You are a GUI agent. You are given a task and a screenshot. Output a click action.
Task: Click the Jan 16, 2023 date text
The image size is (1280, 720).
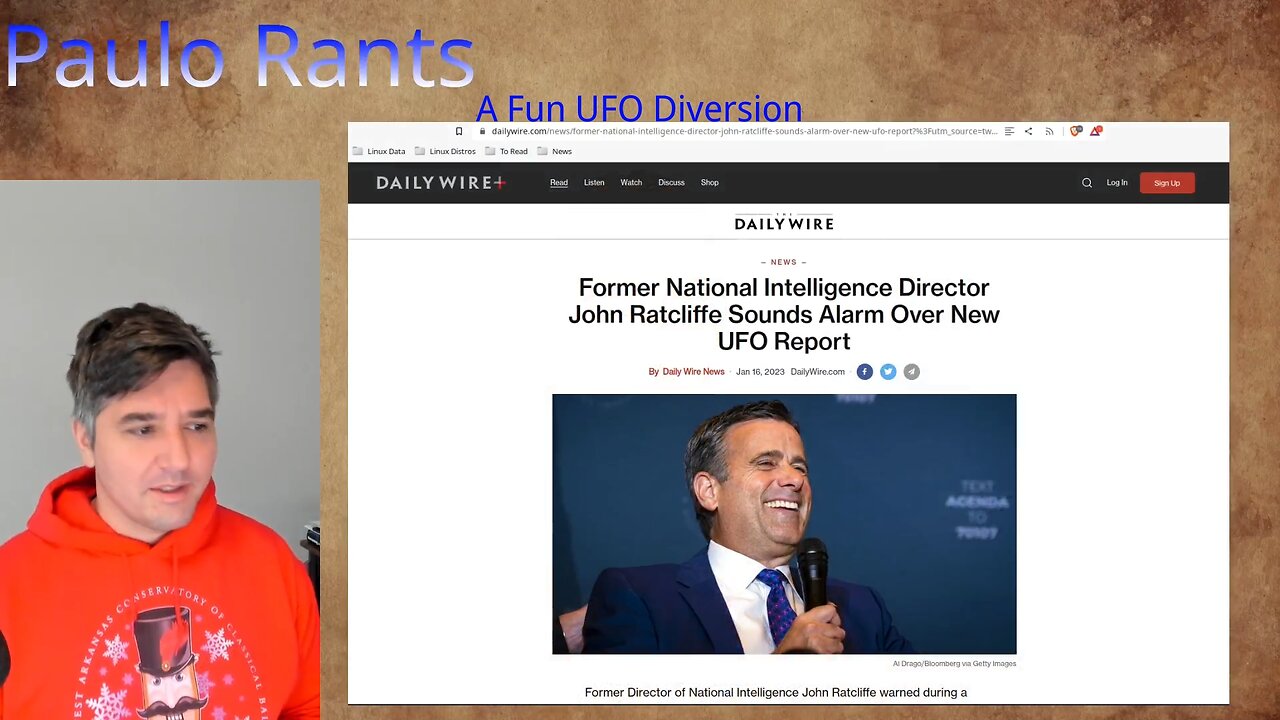point(760,372)
